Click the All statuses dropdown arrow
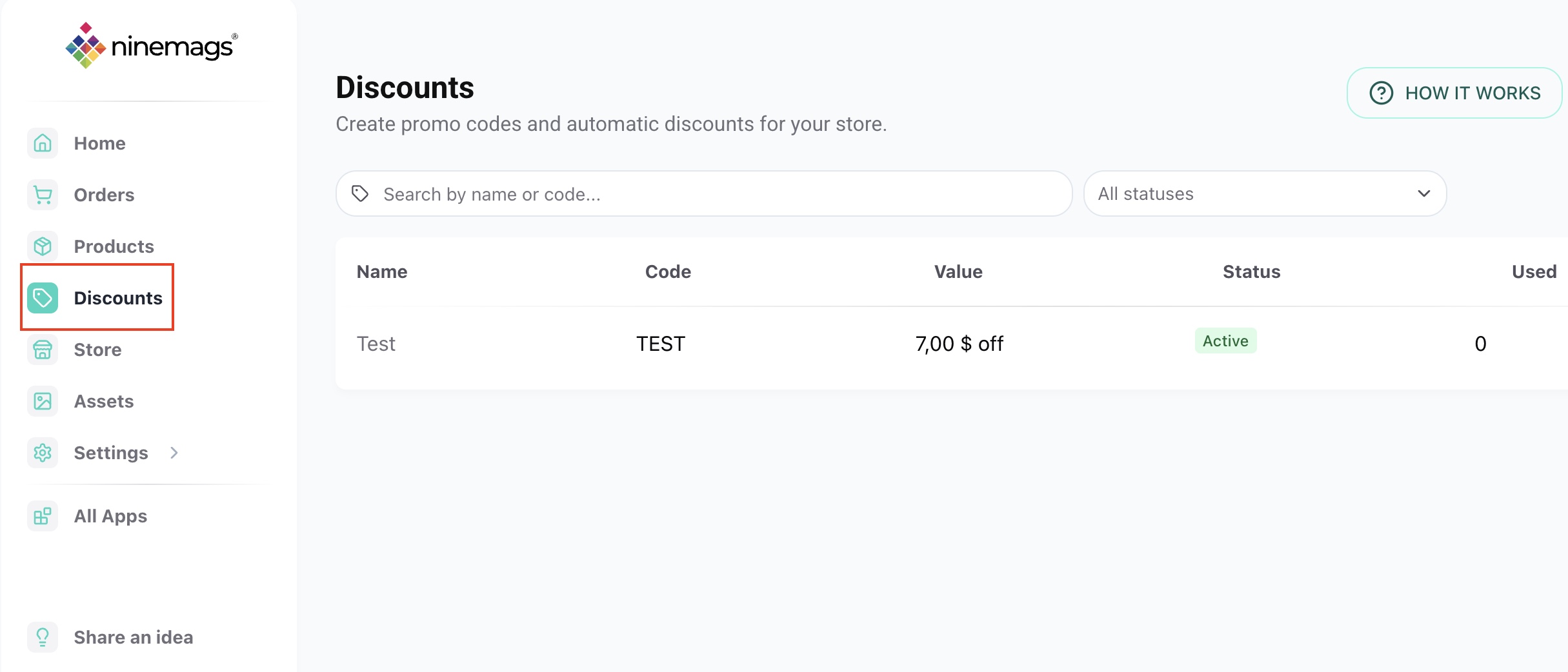Viewport: 1568px width, 672px height. tap(1423, 193)
